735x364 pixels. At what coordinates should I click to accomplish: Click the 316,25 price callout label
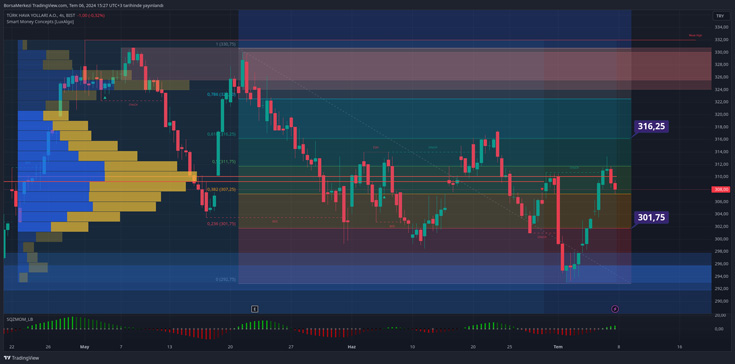click(652, 126)
